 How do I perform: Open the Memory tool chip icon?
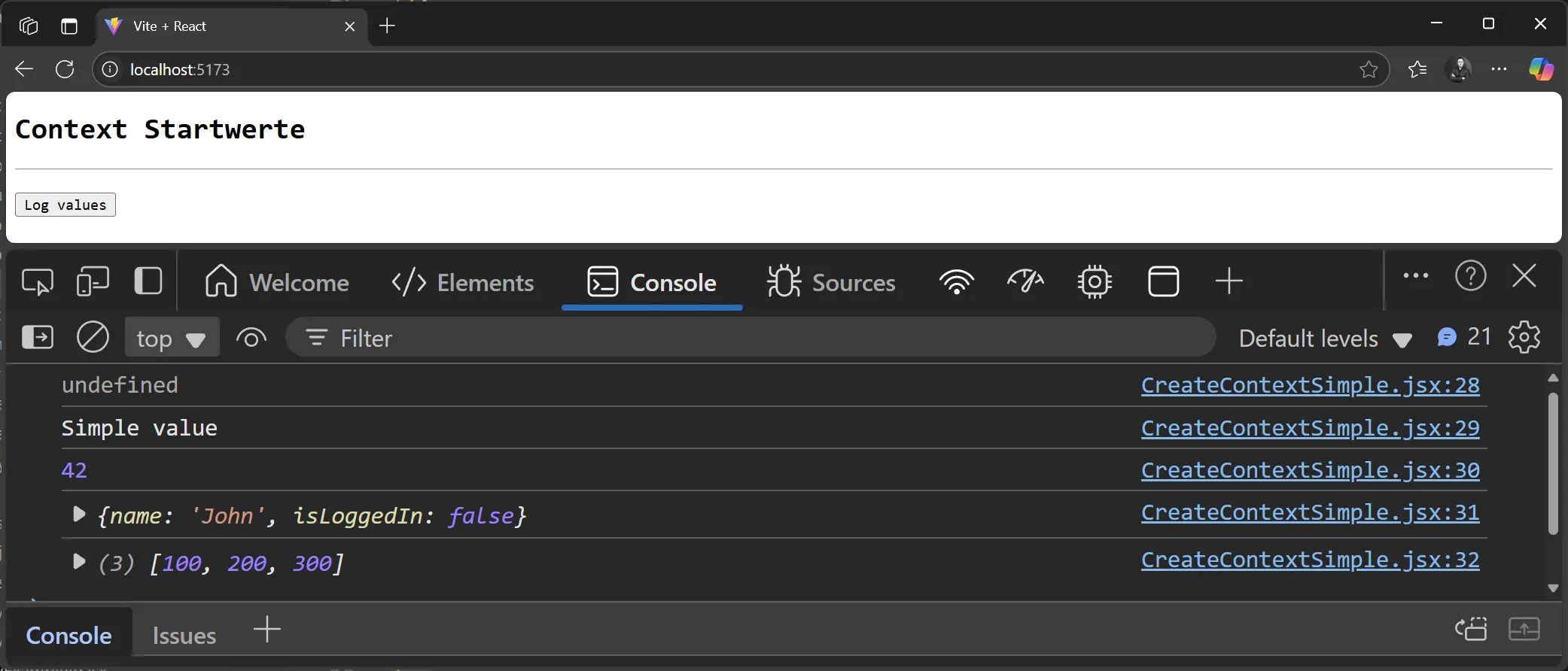coord(1095,282)
